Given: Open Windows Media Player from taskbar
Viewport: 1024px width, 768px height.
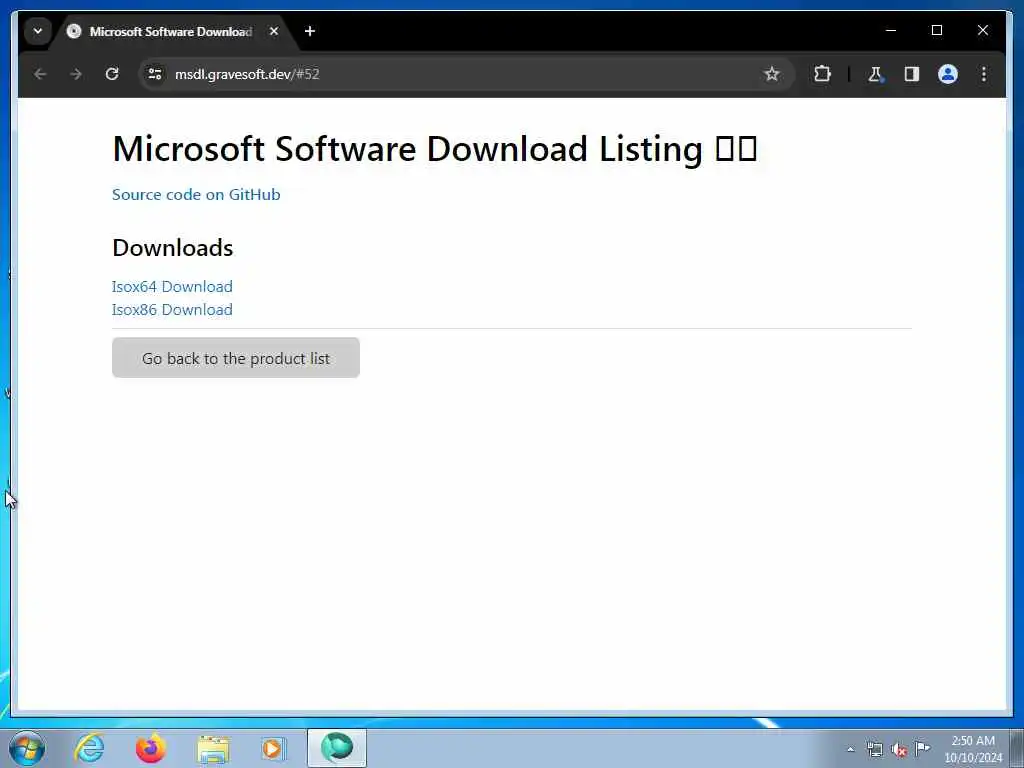Looking at the screenshot, I should coord(273,748).
